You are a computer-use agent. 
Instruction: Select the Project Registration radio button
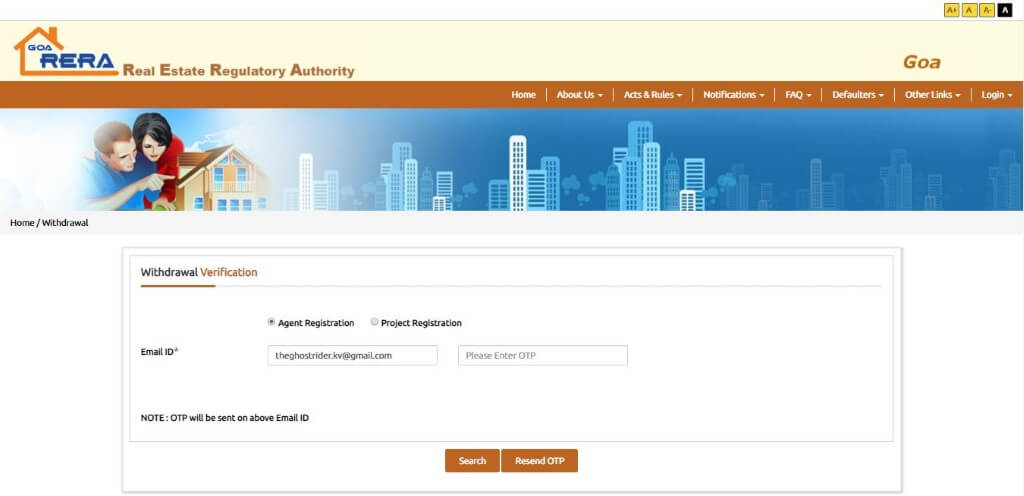coord(375,322)
